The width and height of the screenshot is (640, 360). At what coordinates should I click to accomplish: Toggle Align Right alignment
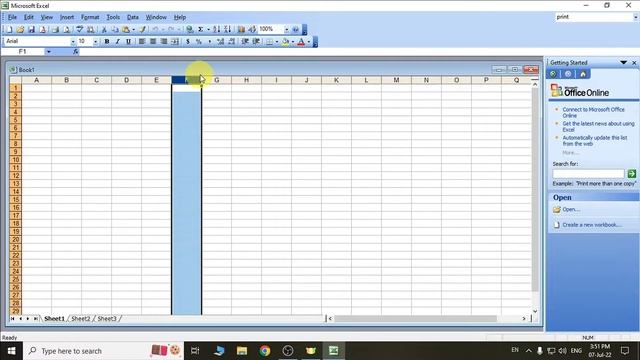[164, 41]
